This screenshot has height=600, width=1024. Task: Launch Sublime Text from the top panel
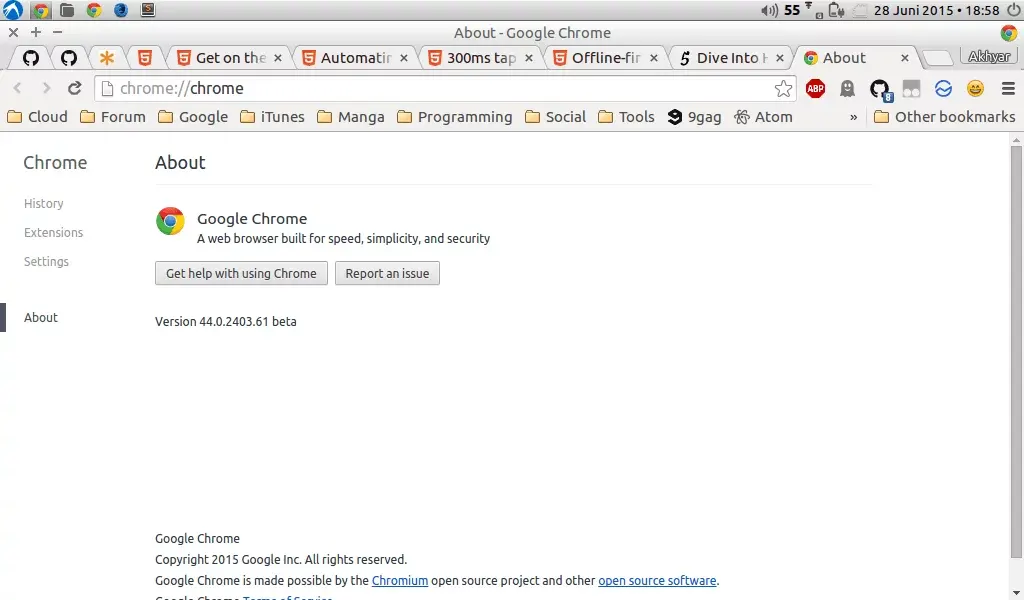[148, 10]
